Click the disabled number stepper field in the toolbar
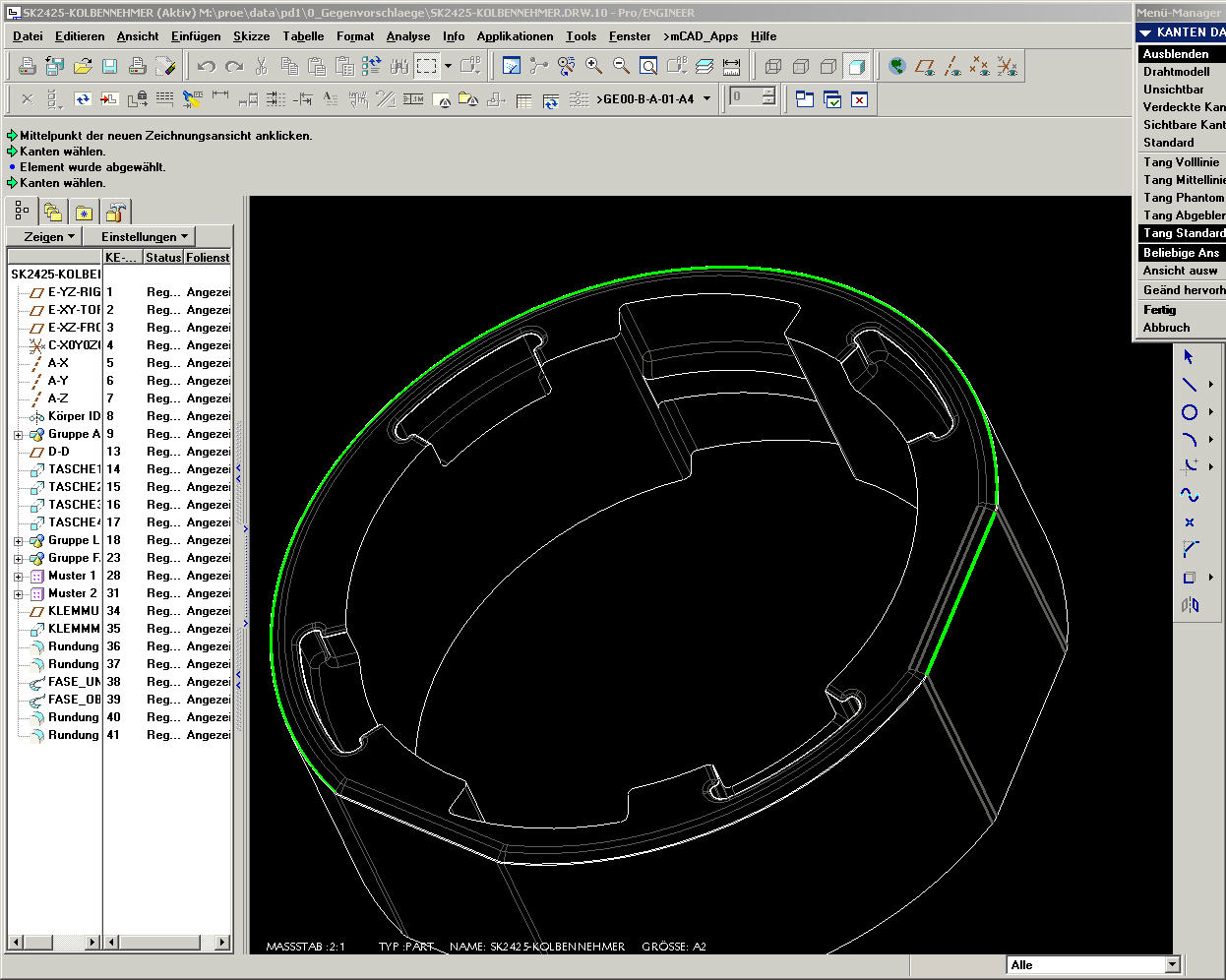Viewport: 1226px width, 980px height. pos(753,96)
